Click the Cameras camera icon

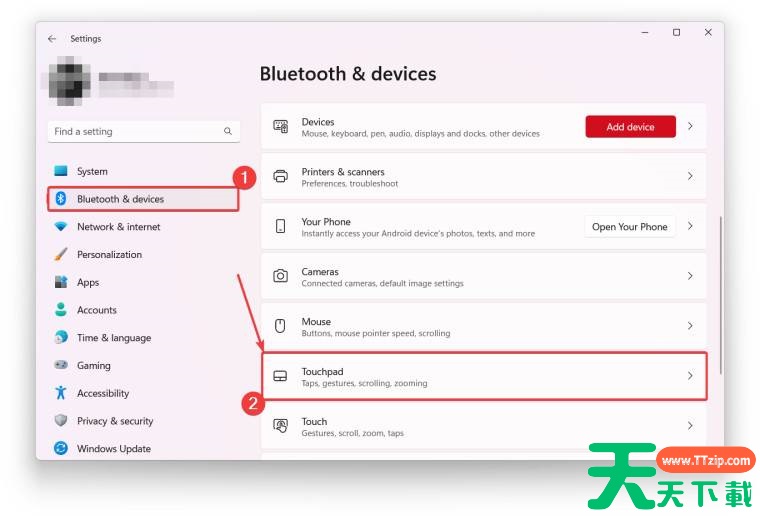pyautogui.click(x=280, y=276)
